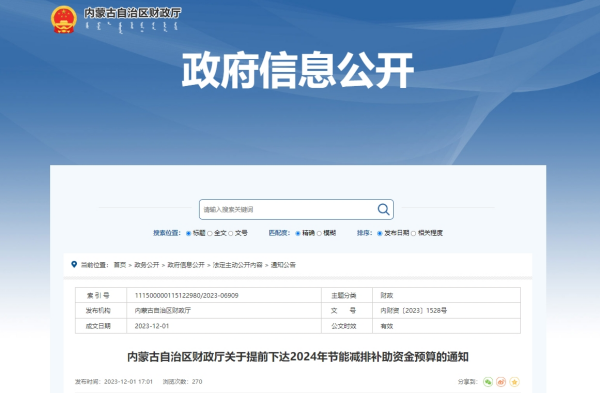
Task: Open 法定主动公开内容 breadcrumb link
Action: pyautogui.click(x=238, y=265)
